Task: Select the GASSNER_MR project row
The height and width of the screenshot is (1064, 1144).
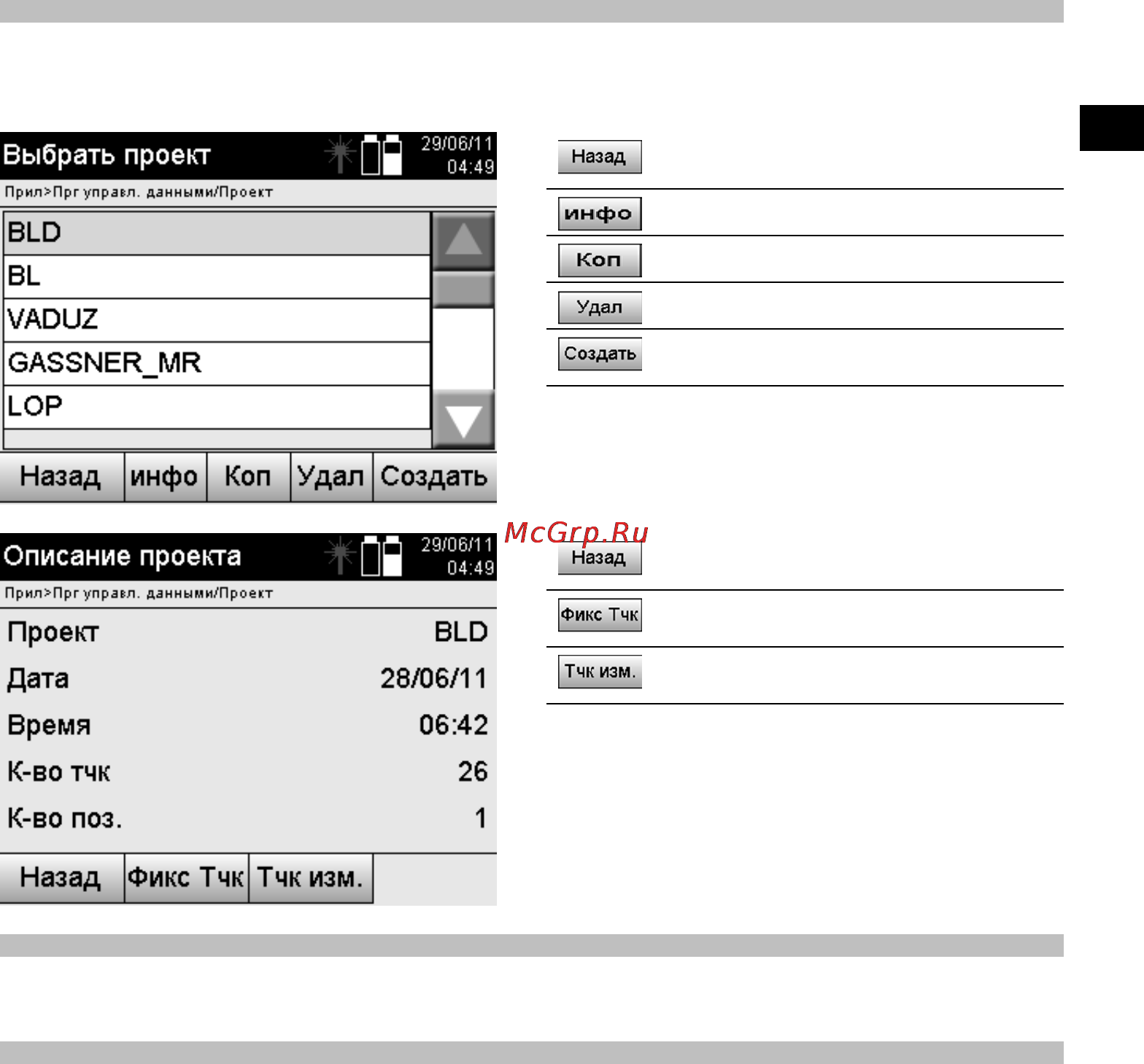Action: click(x=217, y=363)
